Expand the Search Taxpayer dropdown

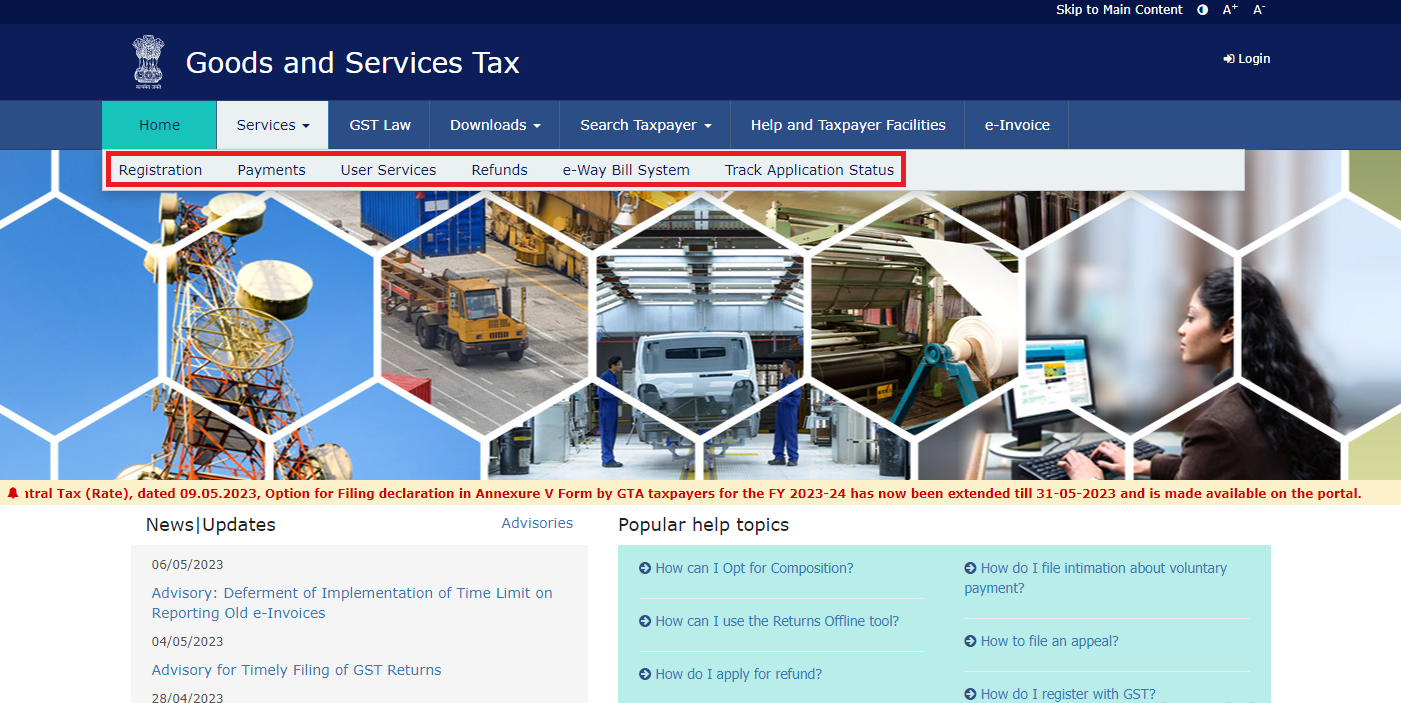645,125
